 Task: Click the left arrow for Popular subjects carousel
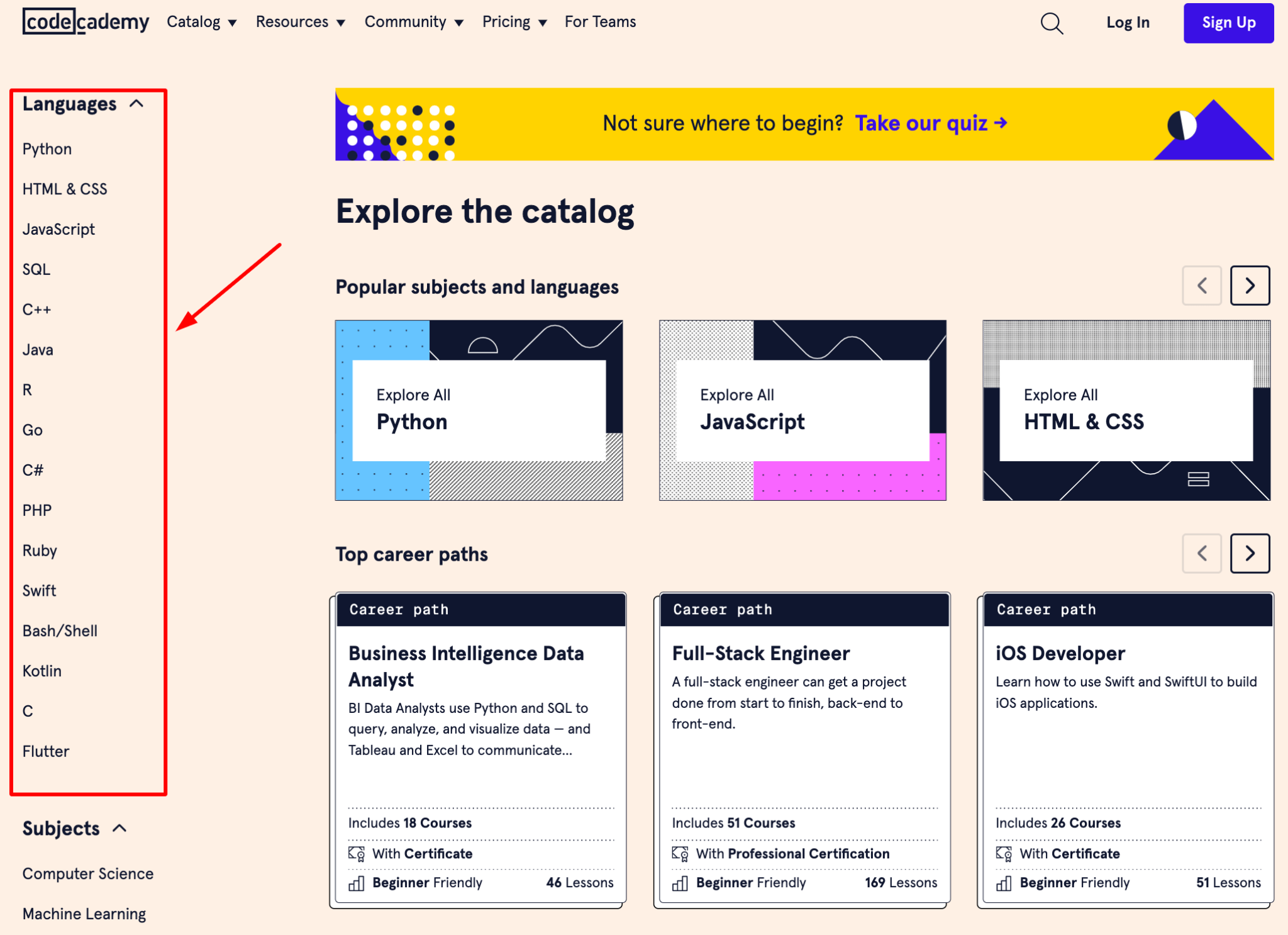[1202, 286]
